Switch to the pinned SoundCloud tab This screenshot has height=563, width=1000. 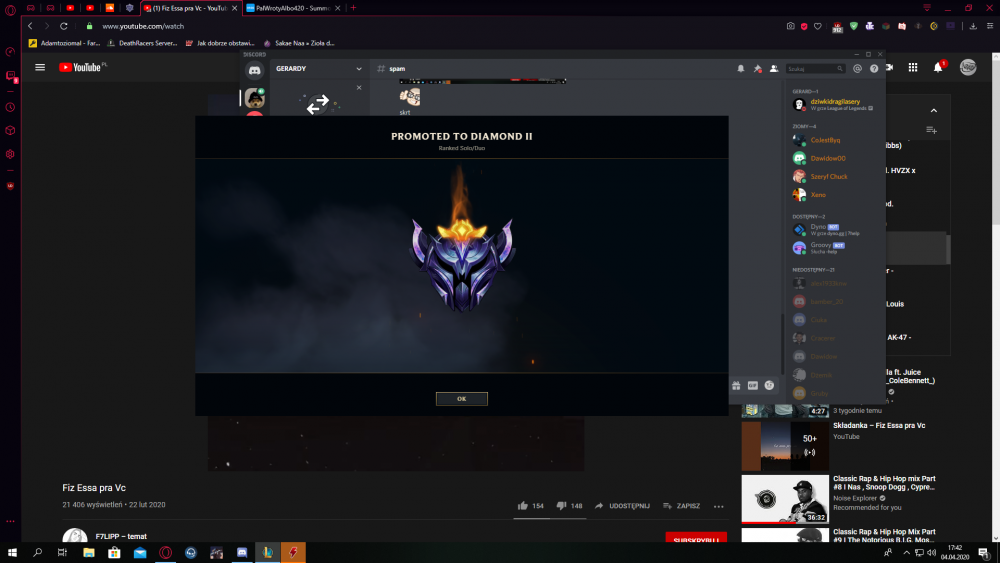point(110,8)
